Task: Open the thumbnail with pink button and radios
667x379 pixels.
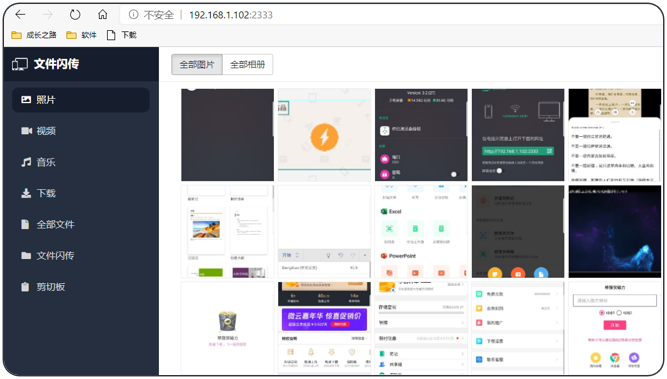Action: coord(615,328)
